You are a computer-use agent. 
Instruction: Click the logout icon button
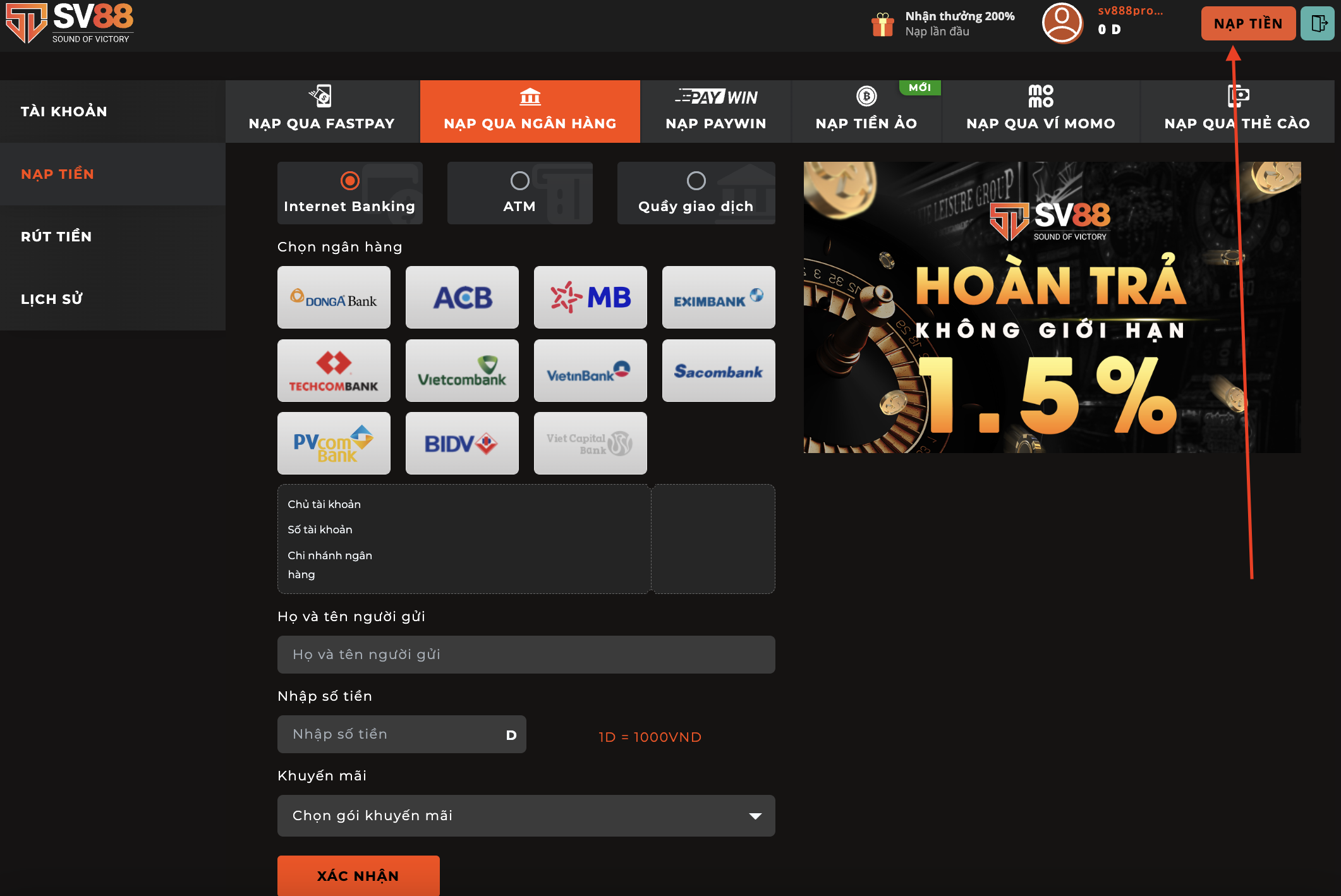tap(1318, 23)
